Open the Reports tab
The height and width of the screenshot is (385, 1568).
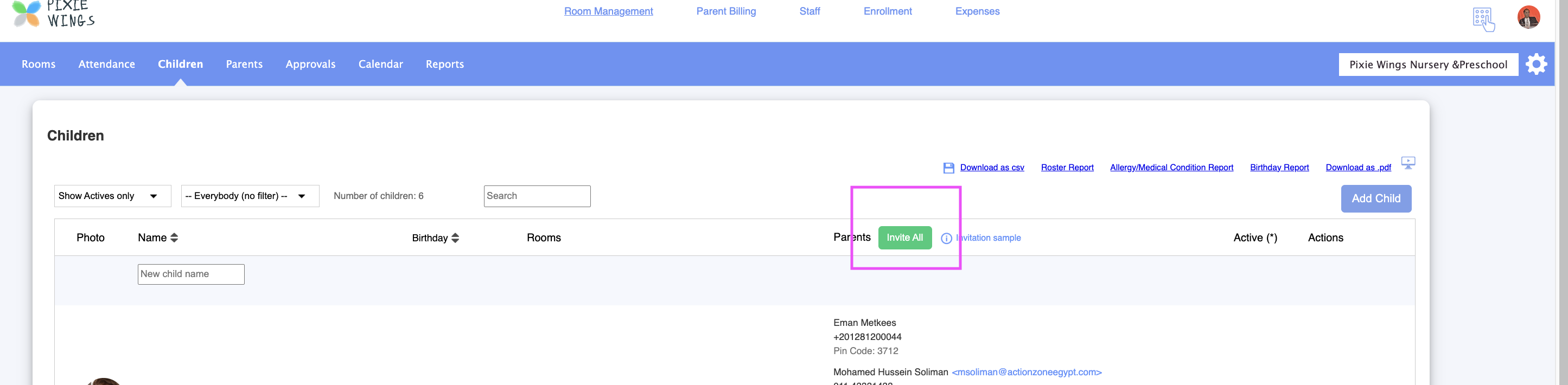pos(444,64)
